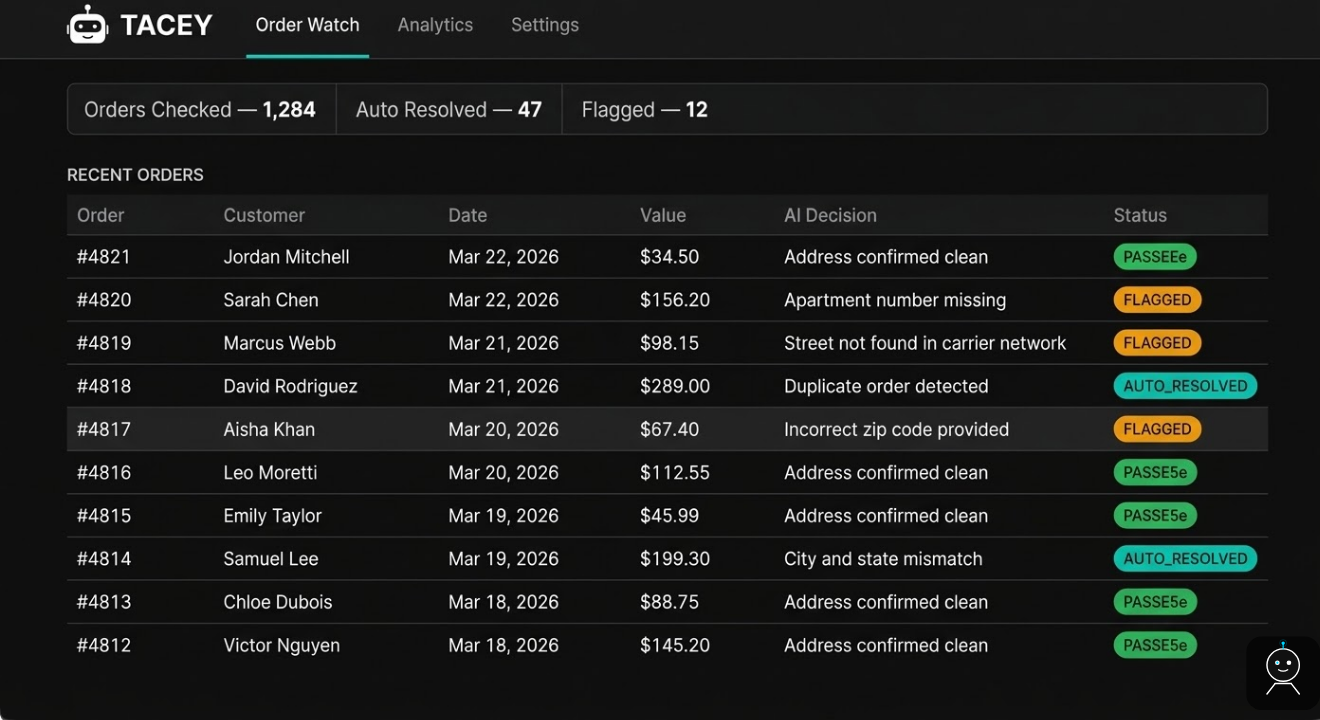Click the Value column header
This screenshot has width=1320, height=720.
(x=663, y=215)
